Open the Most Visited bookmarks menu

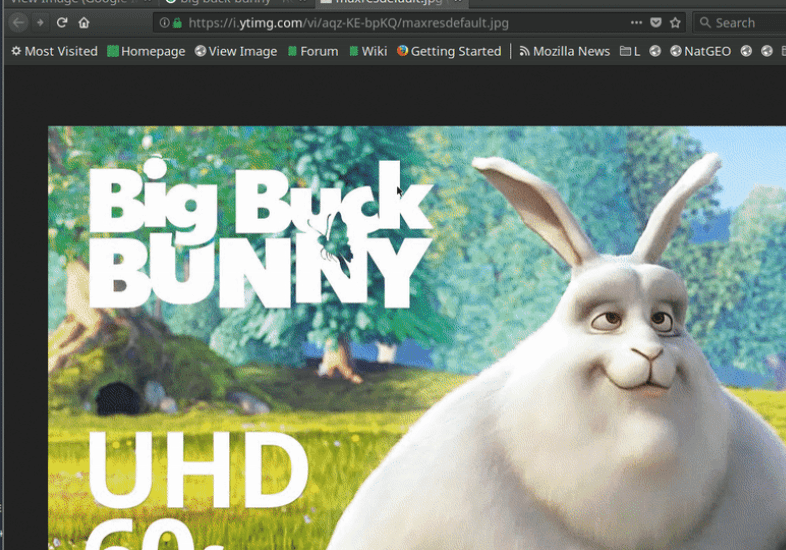tap(55, 51)
